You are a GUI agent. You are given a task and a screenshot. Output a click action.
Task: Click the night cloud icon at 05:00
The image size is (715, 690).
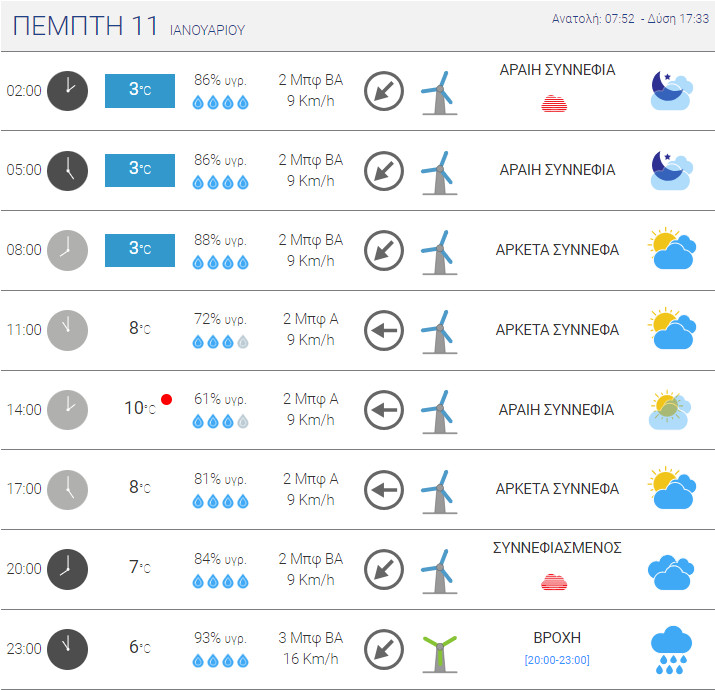(672, 170)
